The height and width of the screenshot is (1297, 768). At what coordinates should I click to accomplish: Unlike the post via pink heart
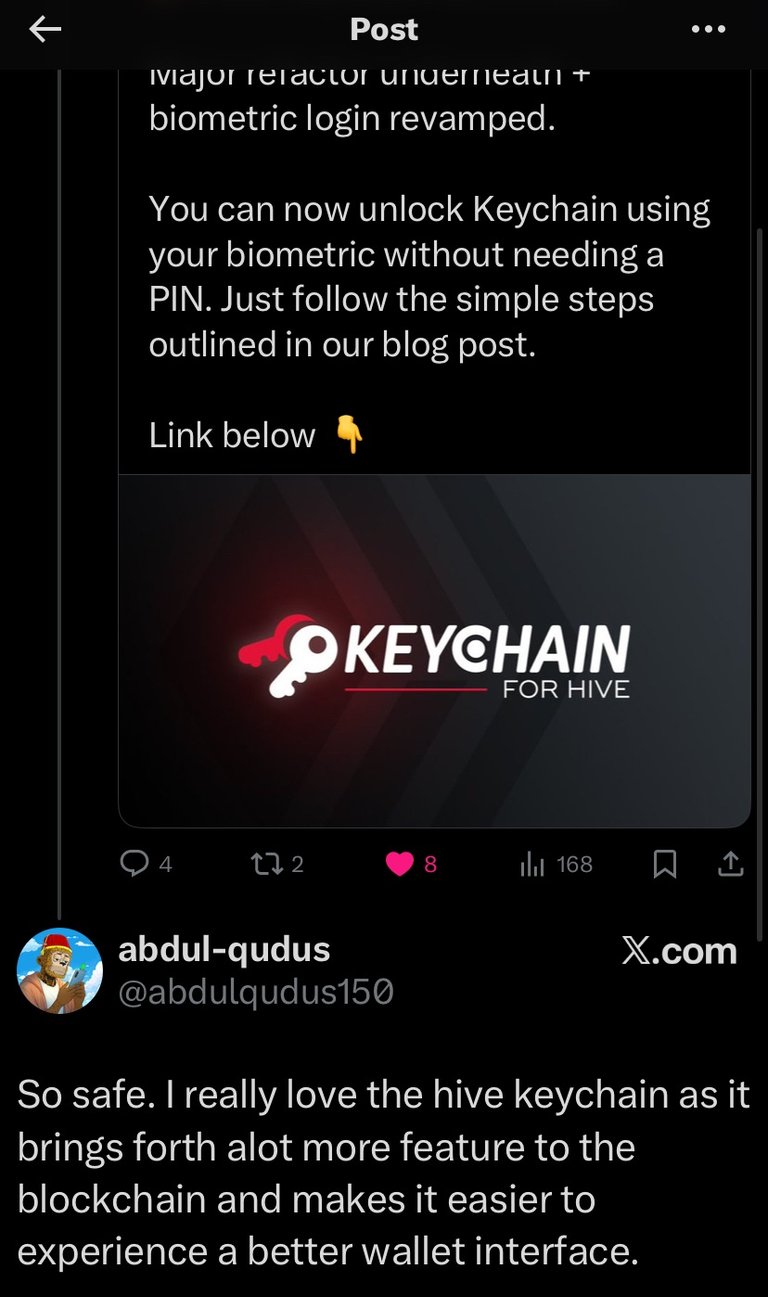pos(399,864)
